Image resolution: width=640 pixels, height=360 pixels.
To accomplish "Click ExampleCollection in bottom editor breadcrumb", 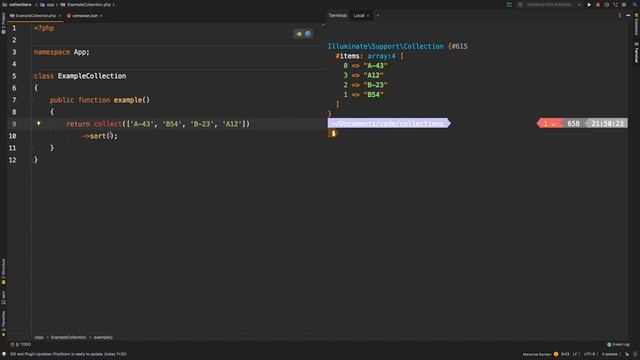I will click(x=69, y=337).
